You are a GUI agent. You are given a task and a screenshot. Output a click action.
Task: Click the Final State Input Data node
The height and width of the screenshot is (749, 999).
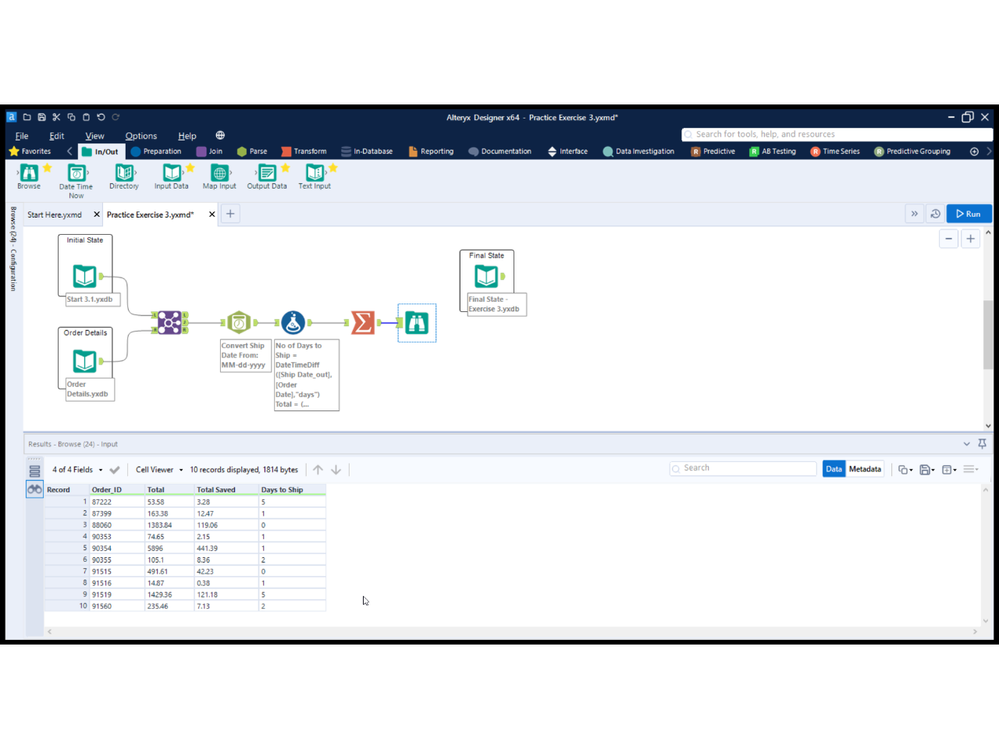pos(487,276)
